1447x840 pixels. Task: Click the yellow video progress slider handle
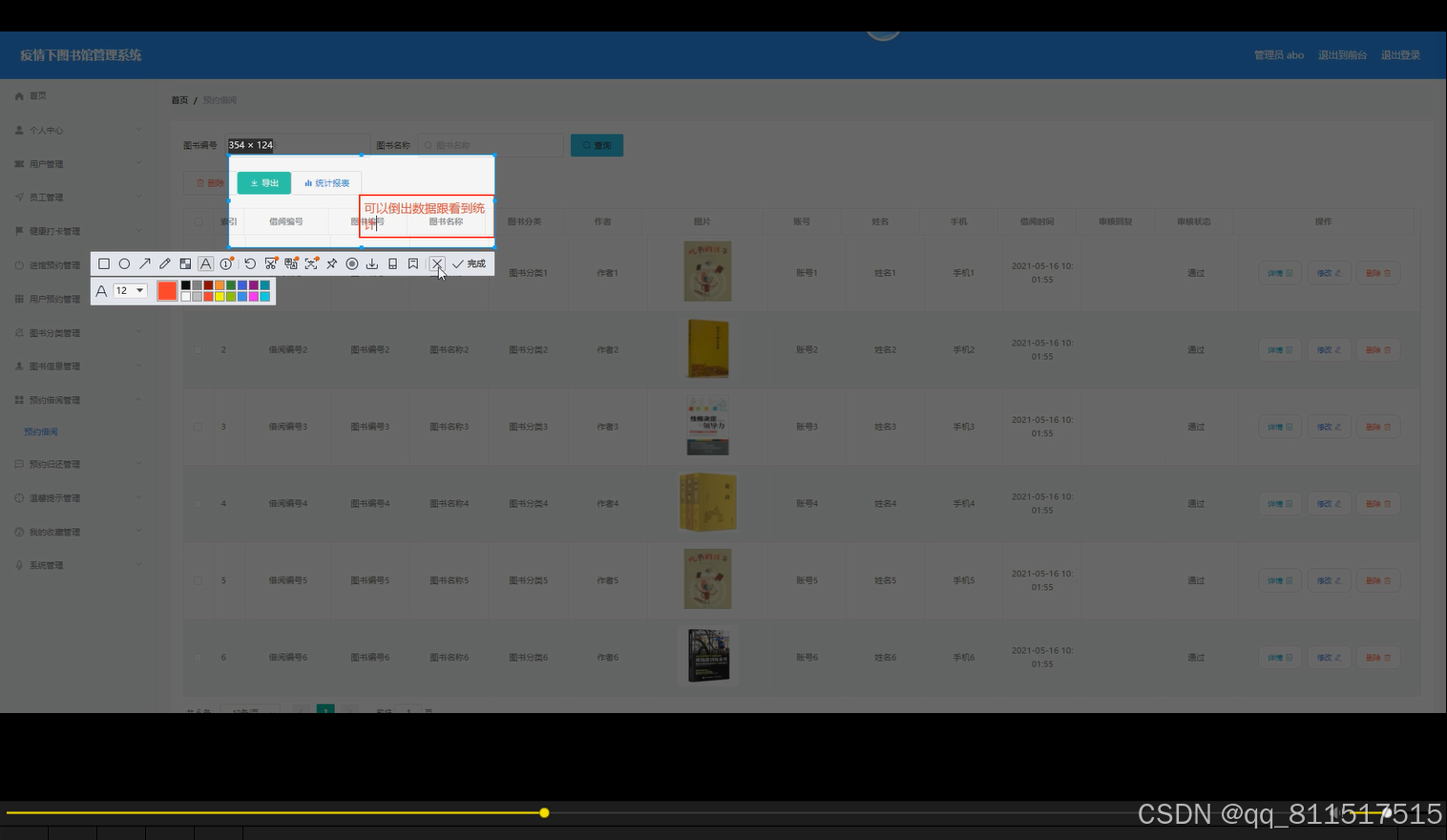(x=544, y=813)
